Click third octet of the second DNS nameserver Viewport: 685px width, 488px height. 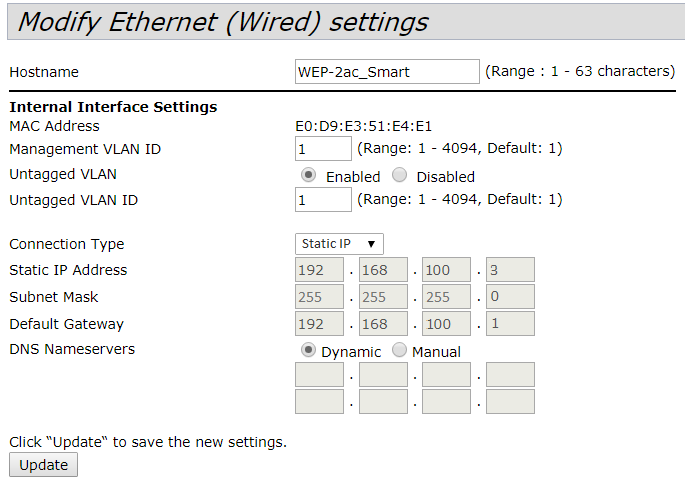[x=446, y=401]
